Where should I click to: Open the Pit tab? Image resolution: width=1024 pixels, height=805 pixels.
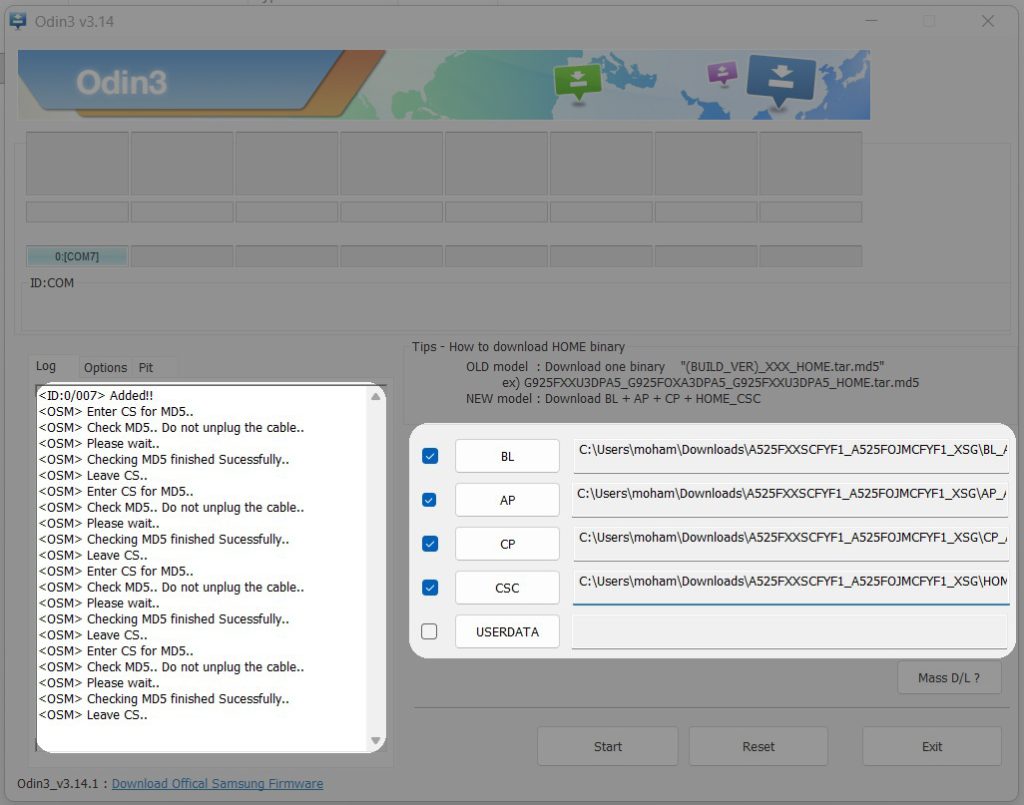146,368
